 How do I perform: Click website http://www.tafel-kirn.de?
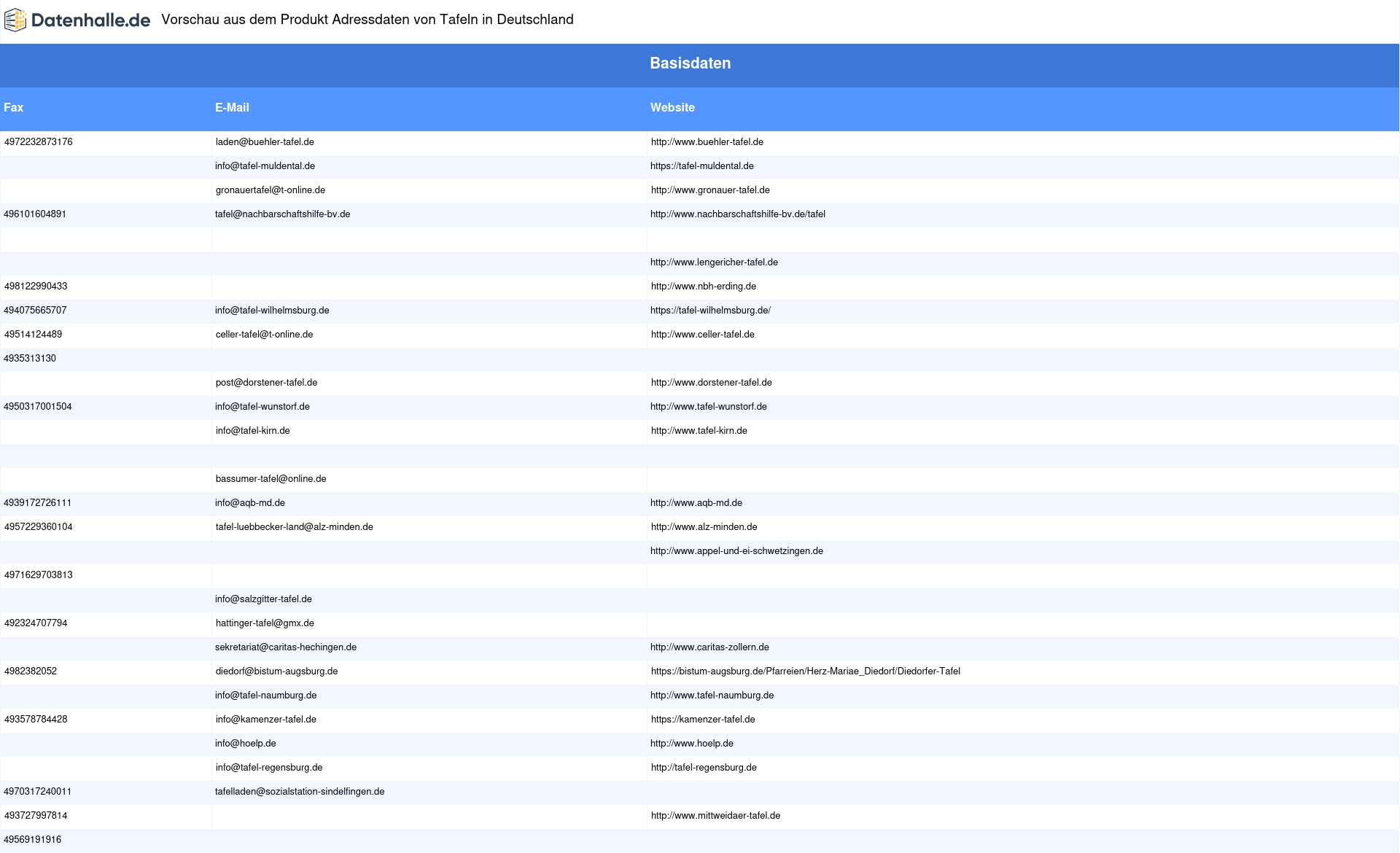click(x=699, y=431)
